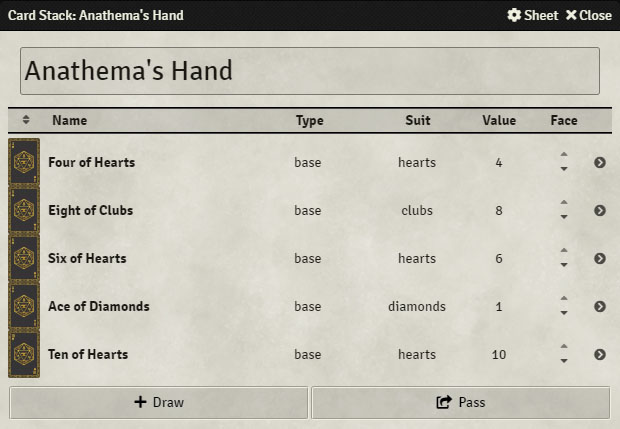Flip Ten of Hearts to next face
The height and width of the screenshot is (429, 620).
coord(564,346)
